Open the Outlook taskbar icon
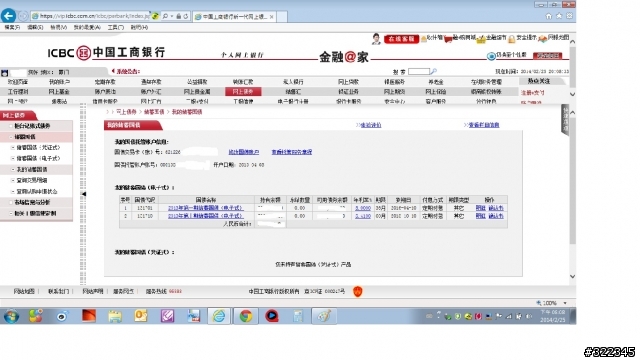 coord(141,316)
